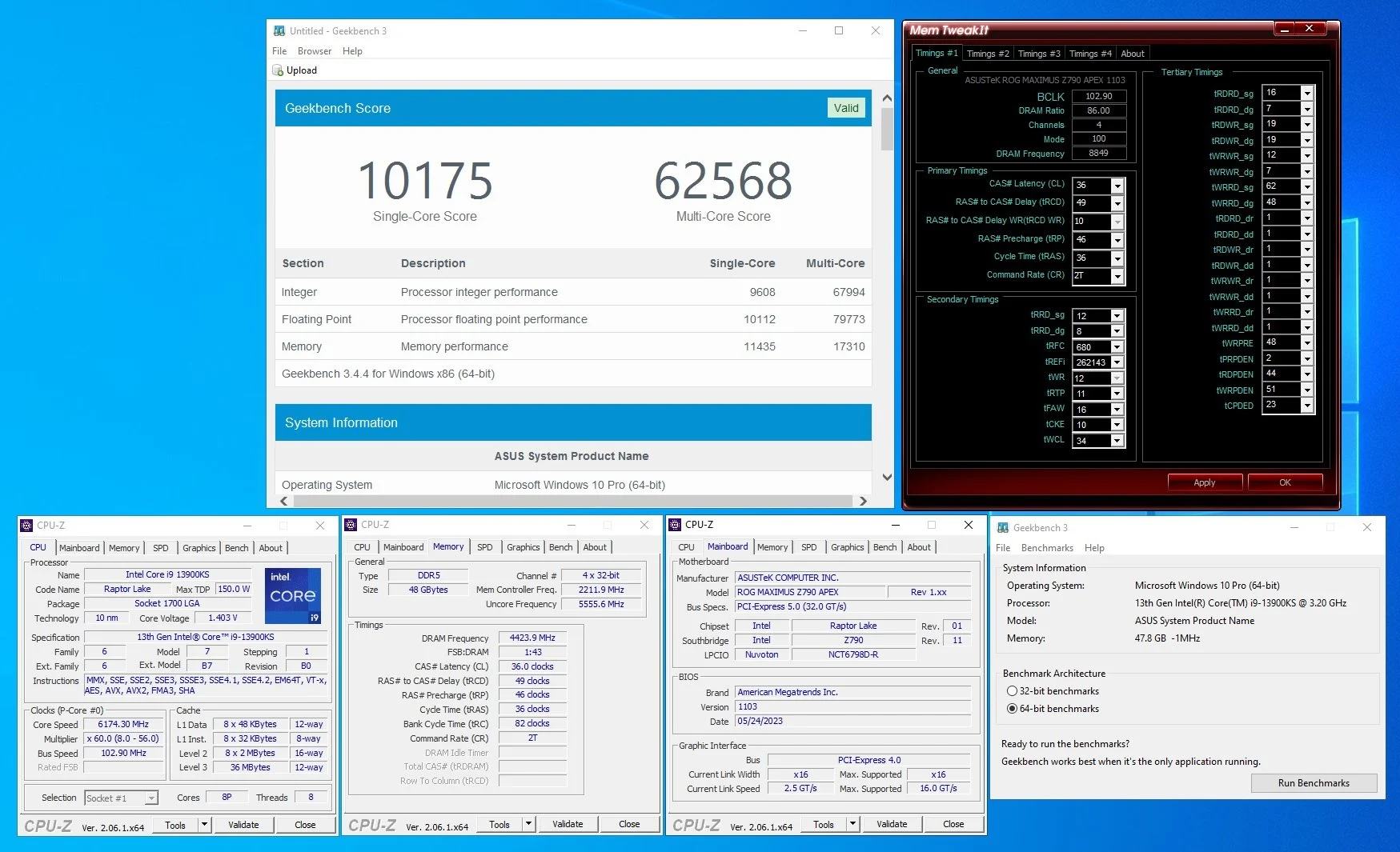This screenshot has width=1400, height=852.
Task: Expand the tWRPRE dropdown in Tertiary Timings
Action: click(x=1307, y=342)
